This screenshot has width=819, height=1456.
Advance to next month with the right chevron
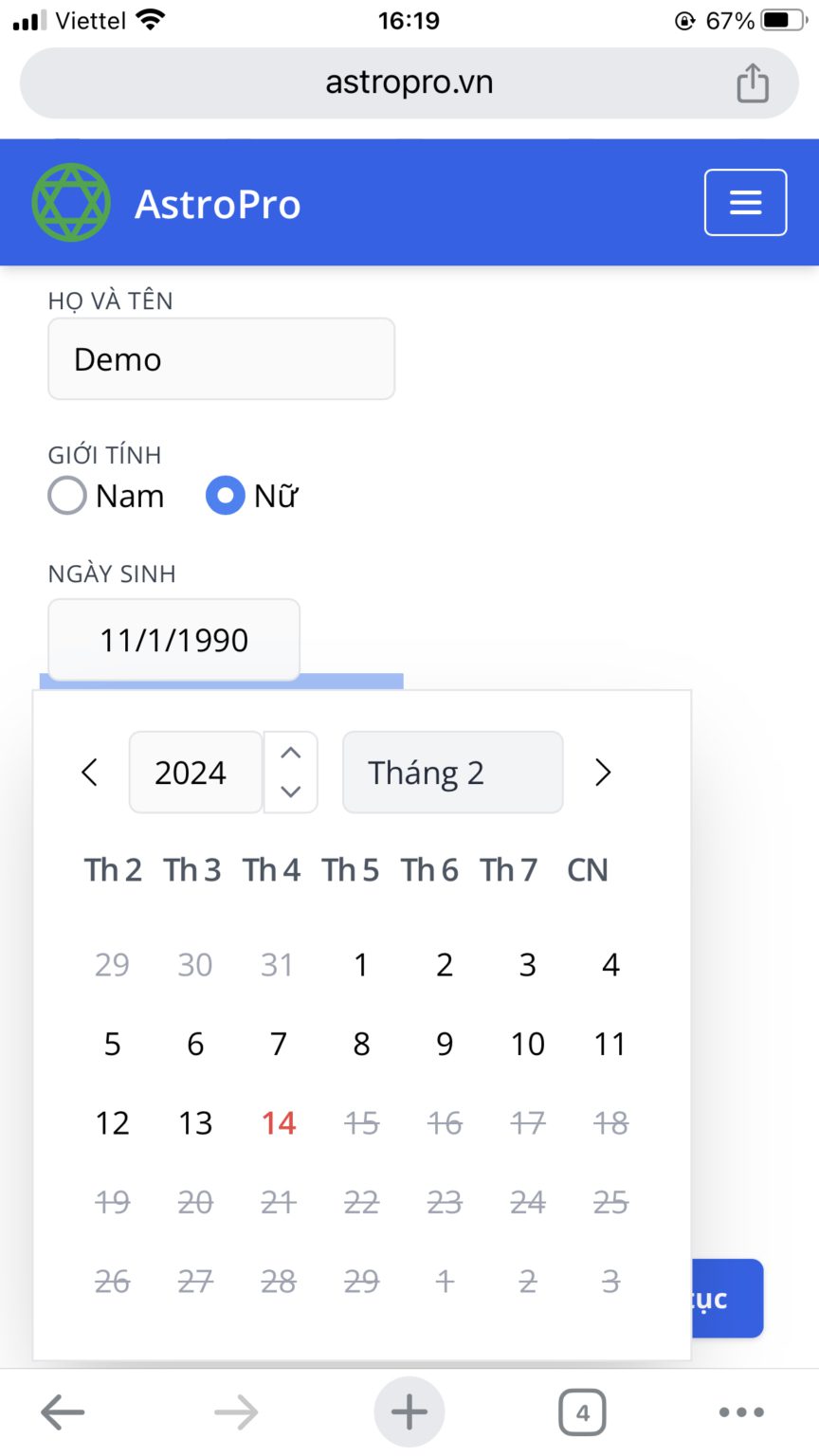(x=603, y=772)
